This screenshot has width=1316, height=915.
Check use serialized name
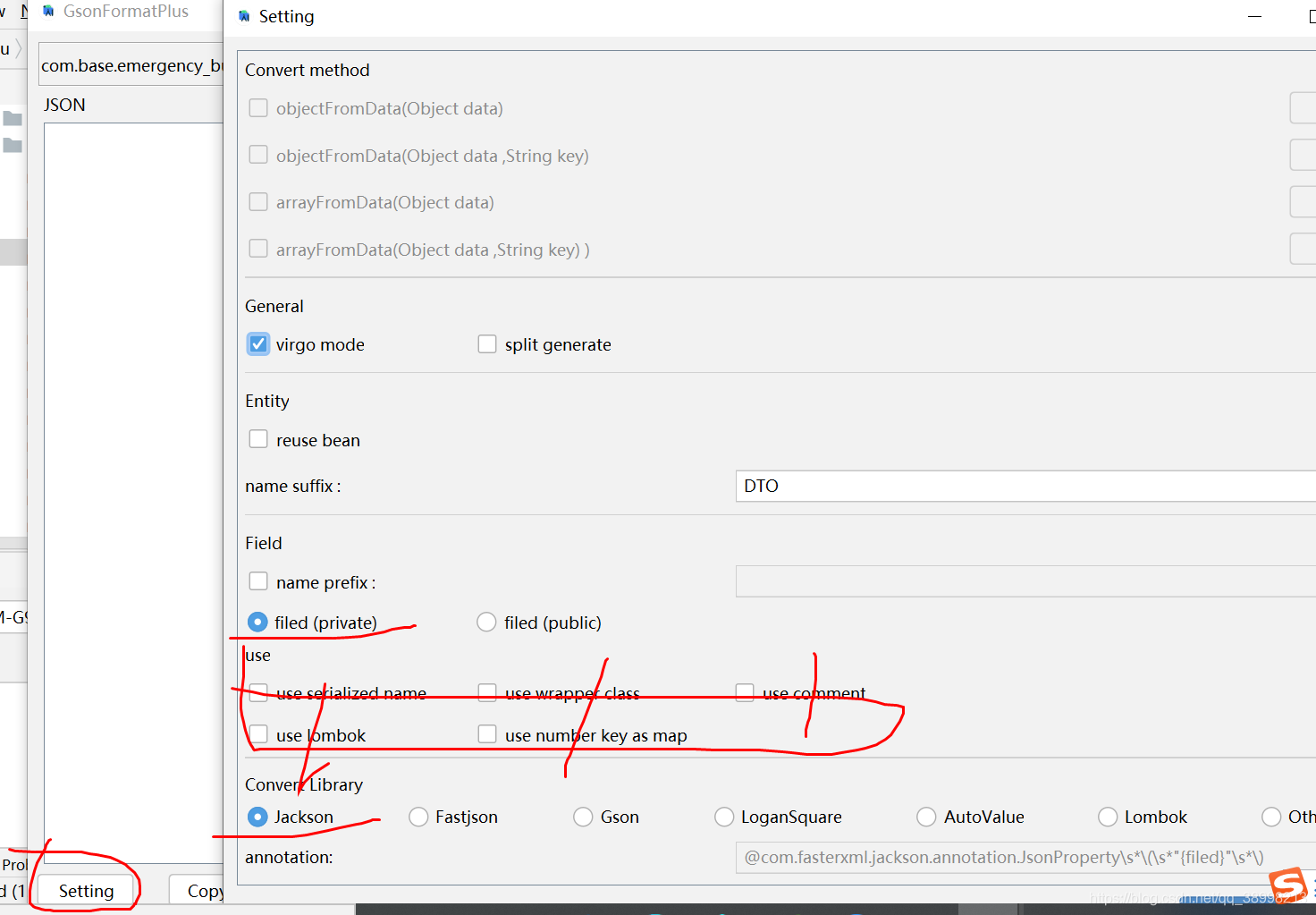(258, 691)
